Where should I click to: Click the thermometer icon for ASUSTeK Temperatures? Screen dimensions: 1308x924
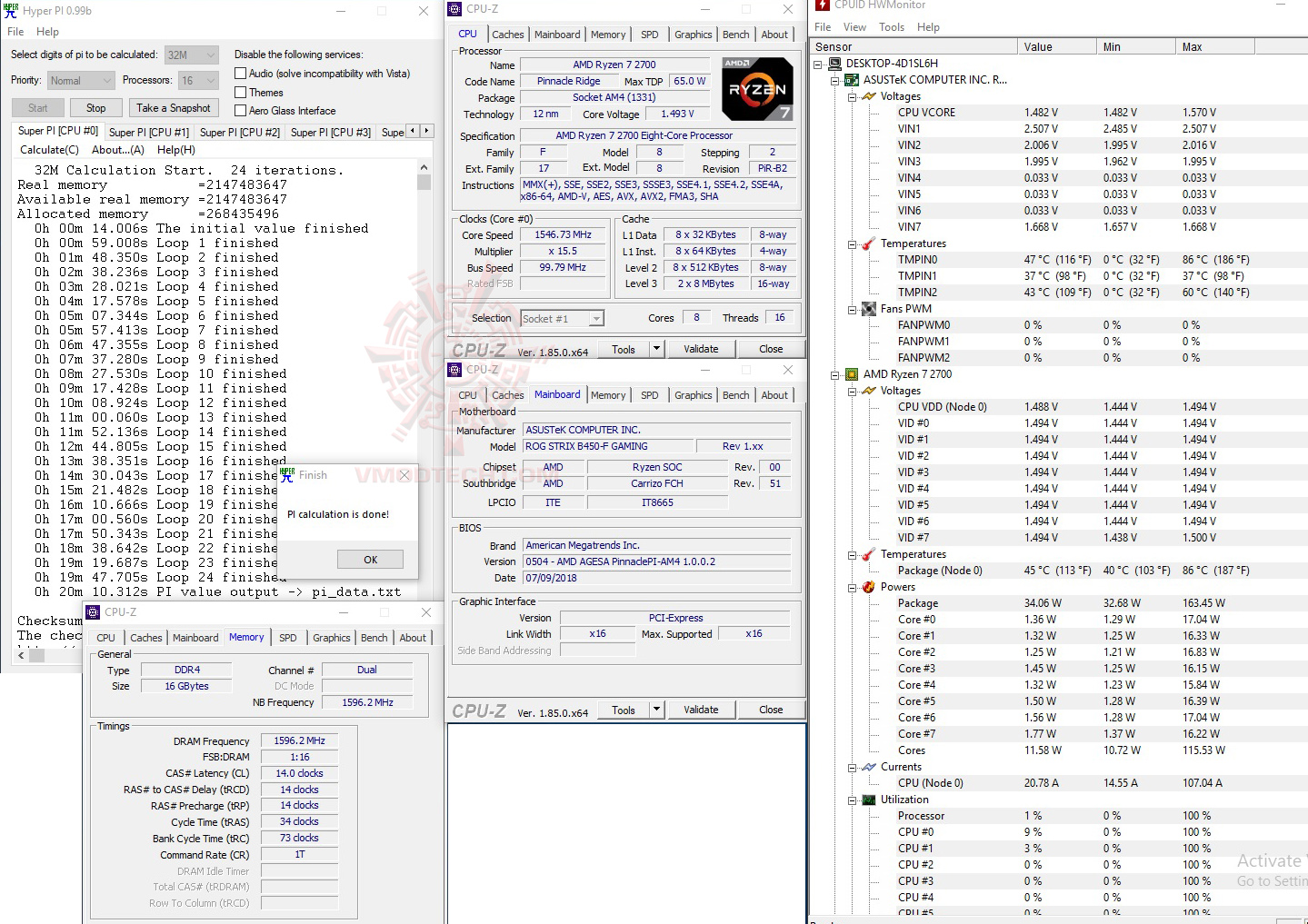click(869, 243)
